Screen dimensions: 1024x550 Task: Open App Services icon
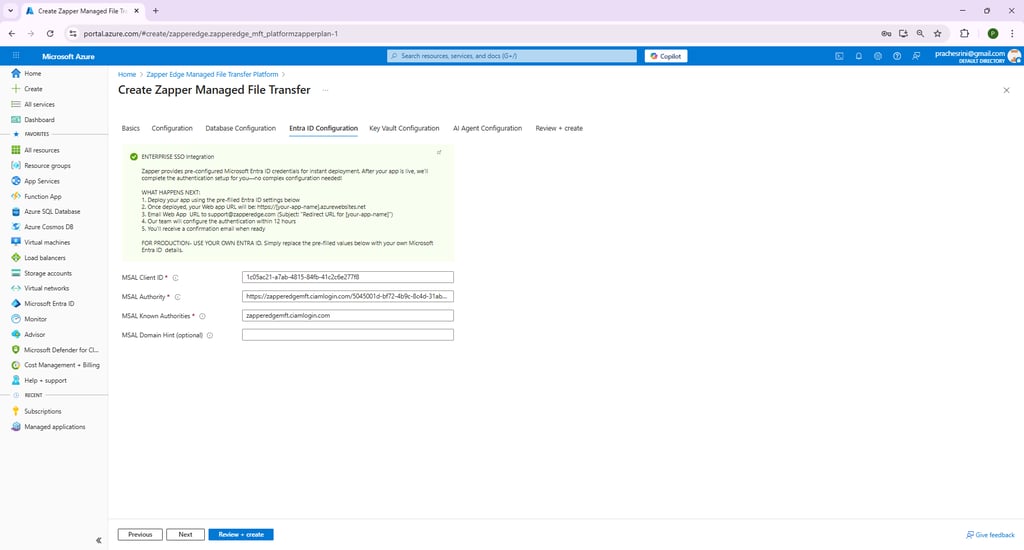click(16, 181)
